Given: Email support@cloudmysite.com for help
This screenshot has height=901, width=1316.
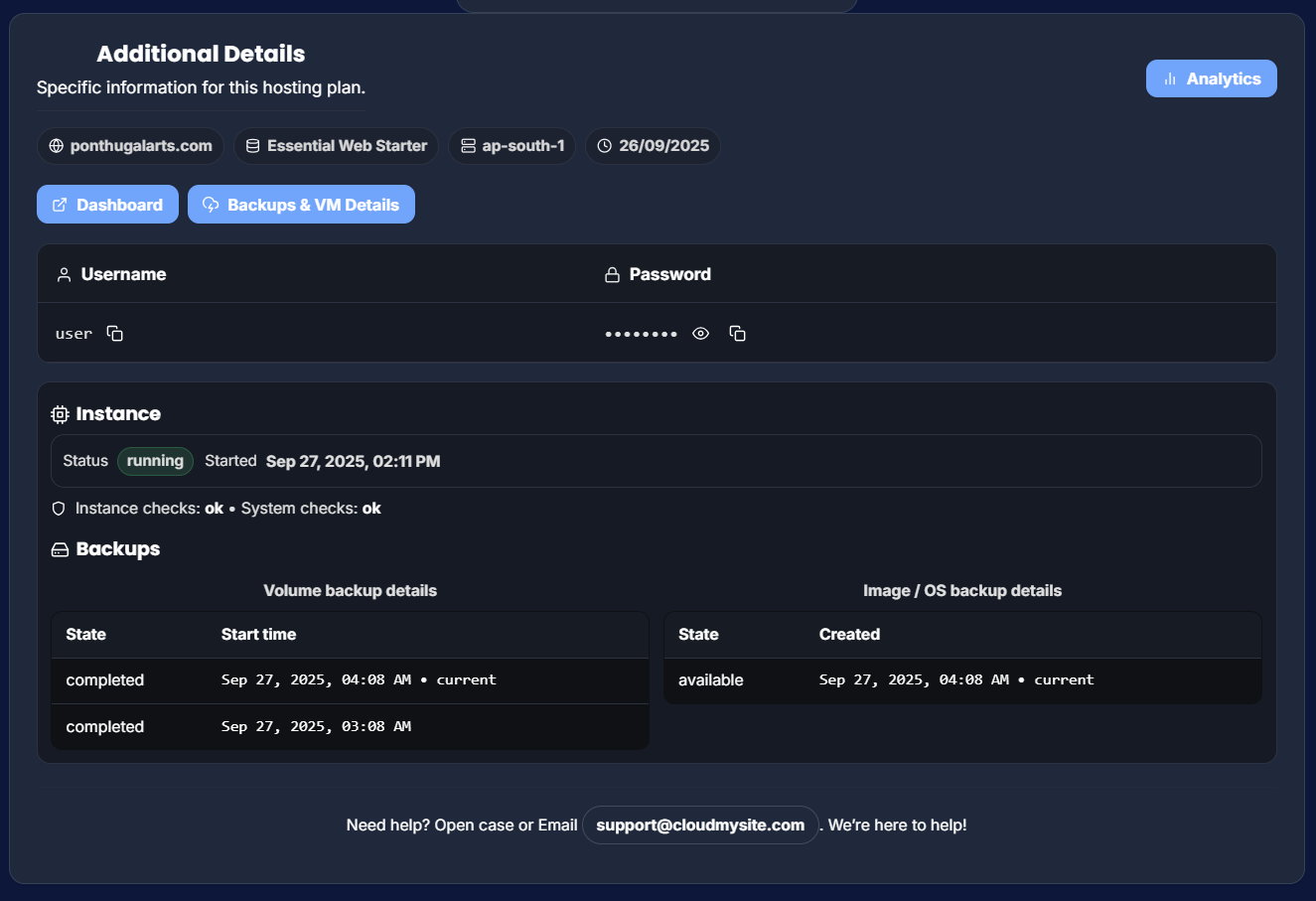Looking at the screenshot, I should pyautogui.click(x=700, y=825).
